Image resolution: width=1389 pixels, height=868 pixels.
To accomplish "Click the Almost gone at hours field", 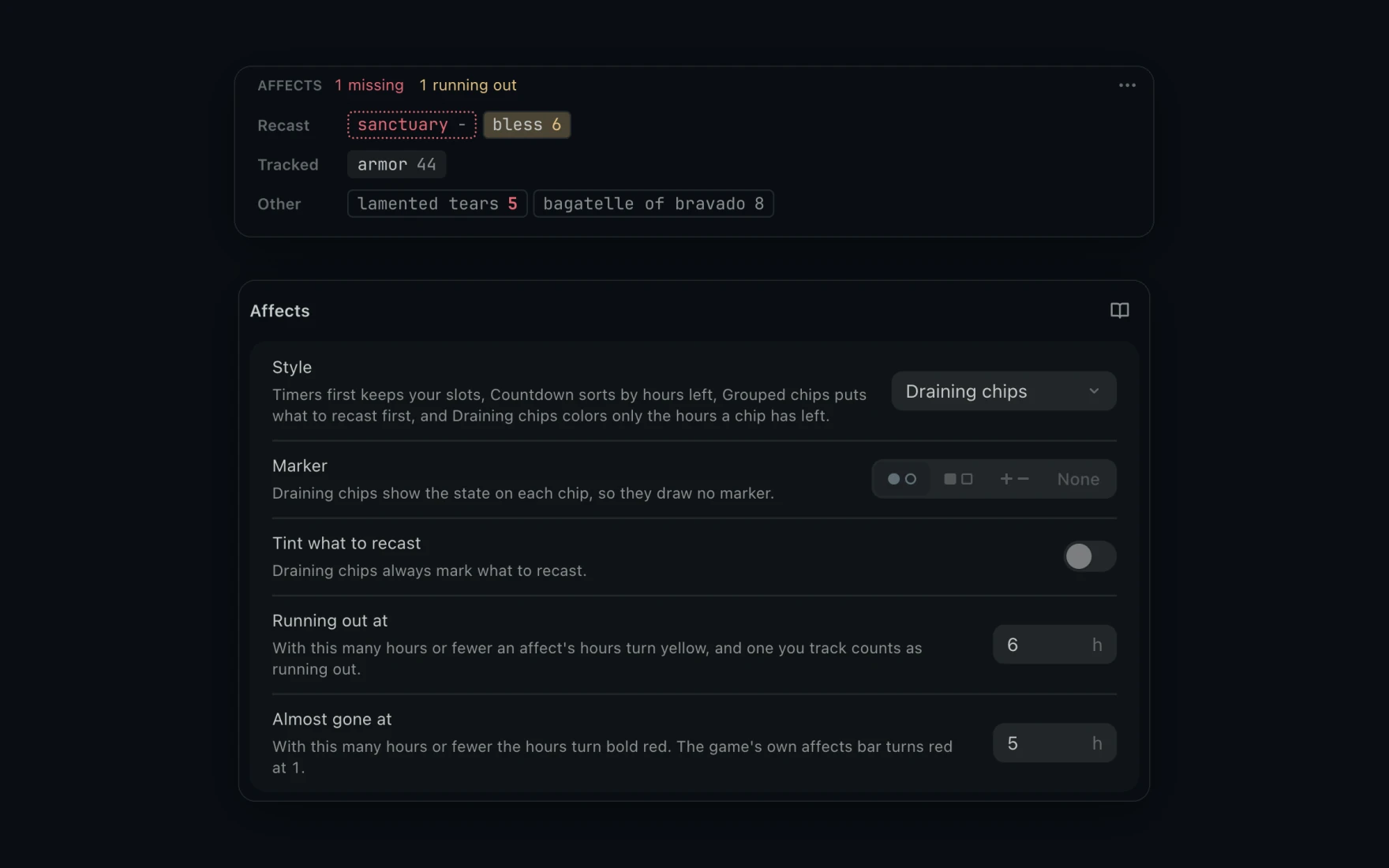I will point(1054,743).
